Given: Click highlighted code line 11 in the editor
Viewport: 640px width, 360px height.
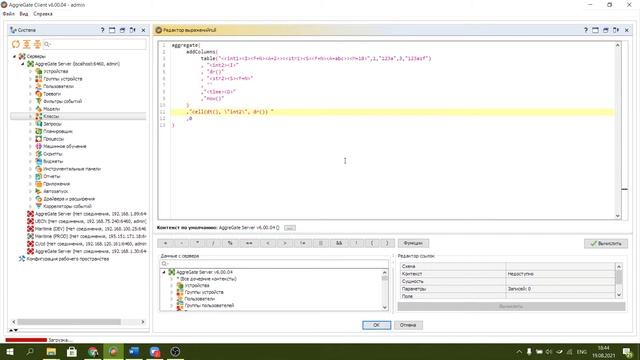Looking at the screenshot, I should click(392, 112).
